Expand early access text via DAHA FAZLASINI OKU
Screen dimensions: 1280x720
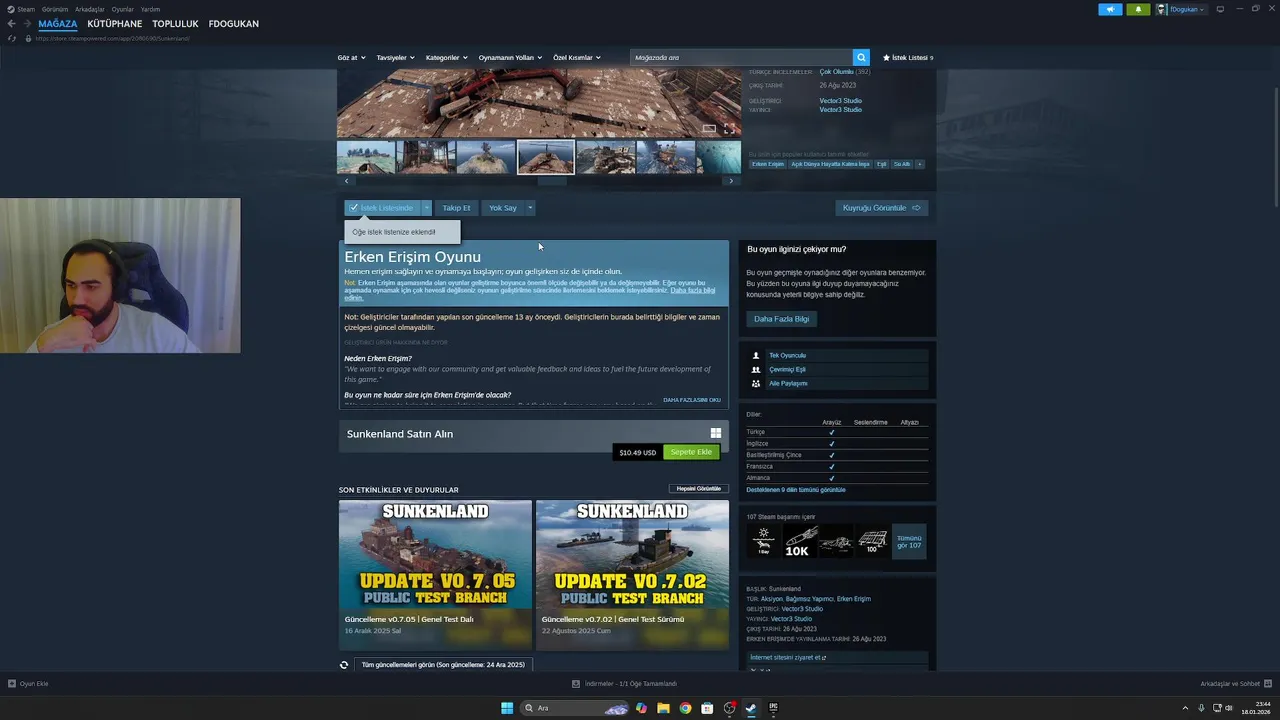(692, 400)
